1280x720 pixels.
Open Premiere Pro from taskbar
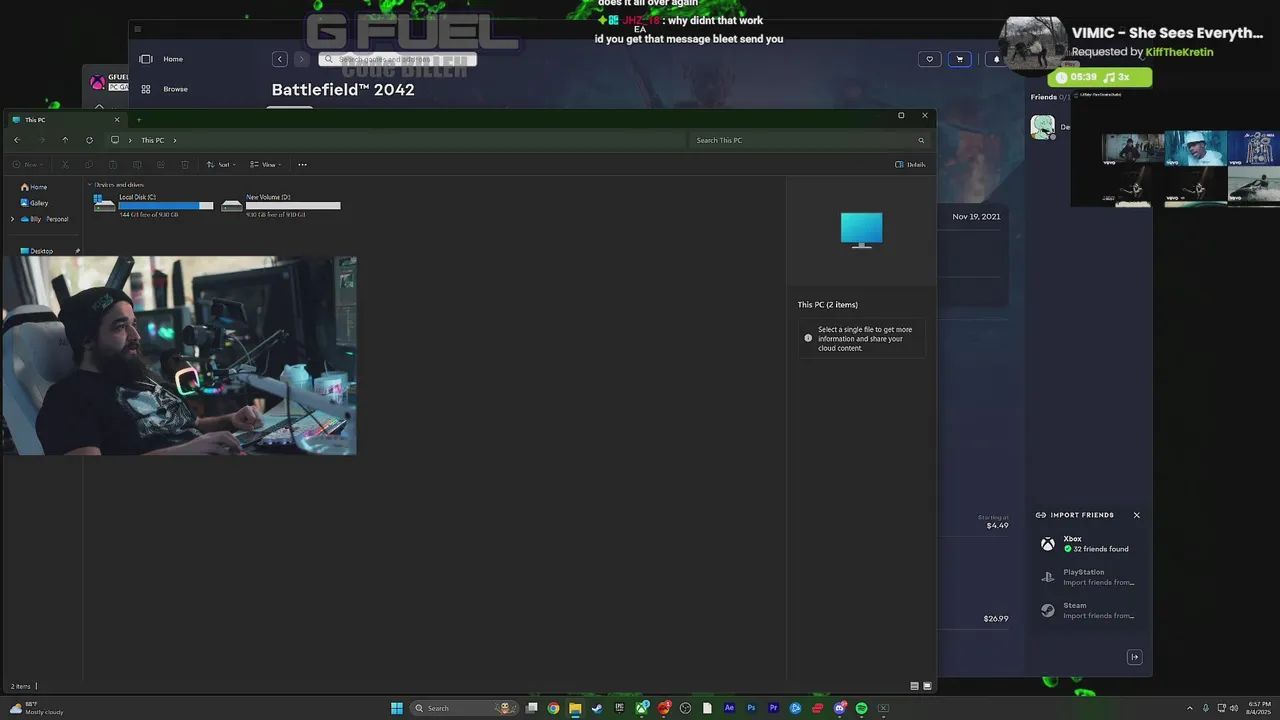click(773, 708)
